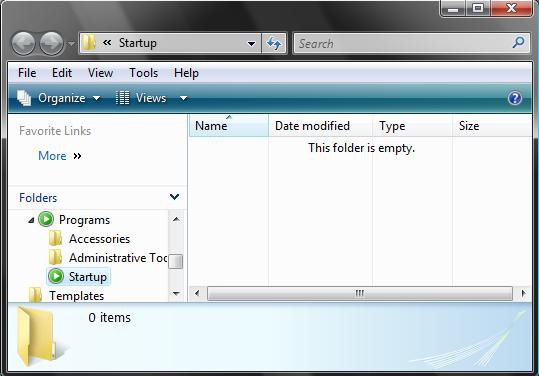Open the Edit menu
Viewport: 539px width, 376px height.
tap(62, 73)
